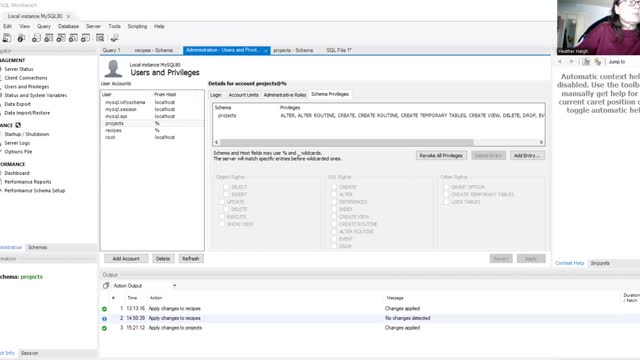Click the Revert button
Viewport: 640px width, 360px height.
click(x=501, y=259)
